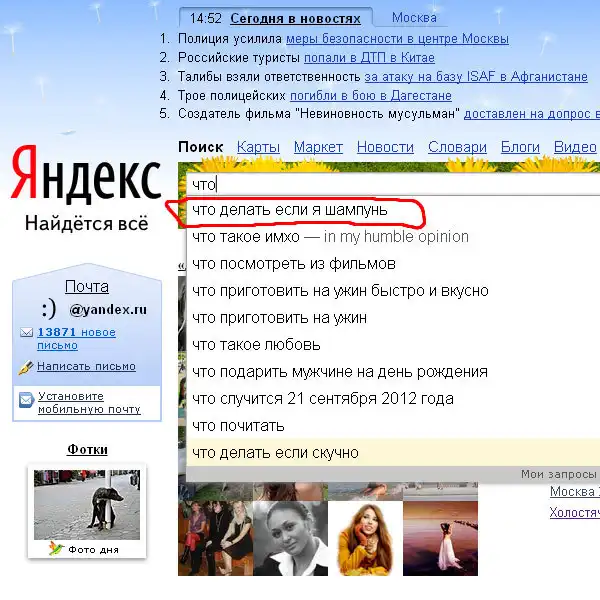The image size is (600, 600).
Task: Click the envelope icon next to new mail
Action: pyautogui.click(x=26, y=333)
